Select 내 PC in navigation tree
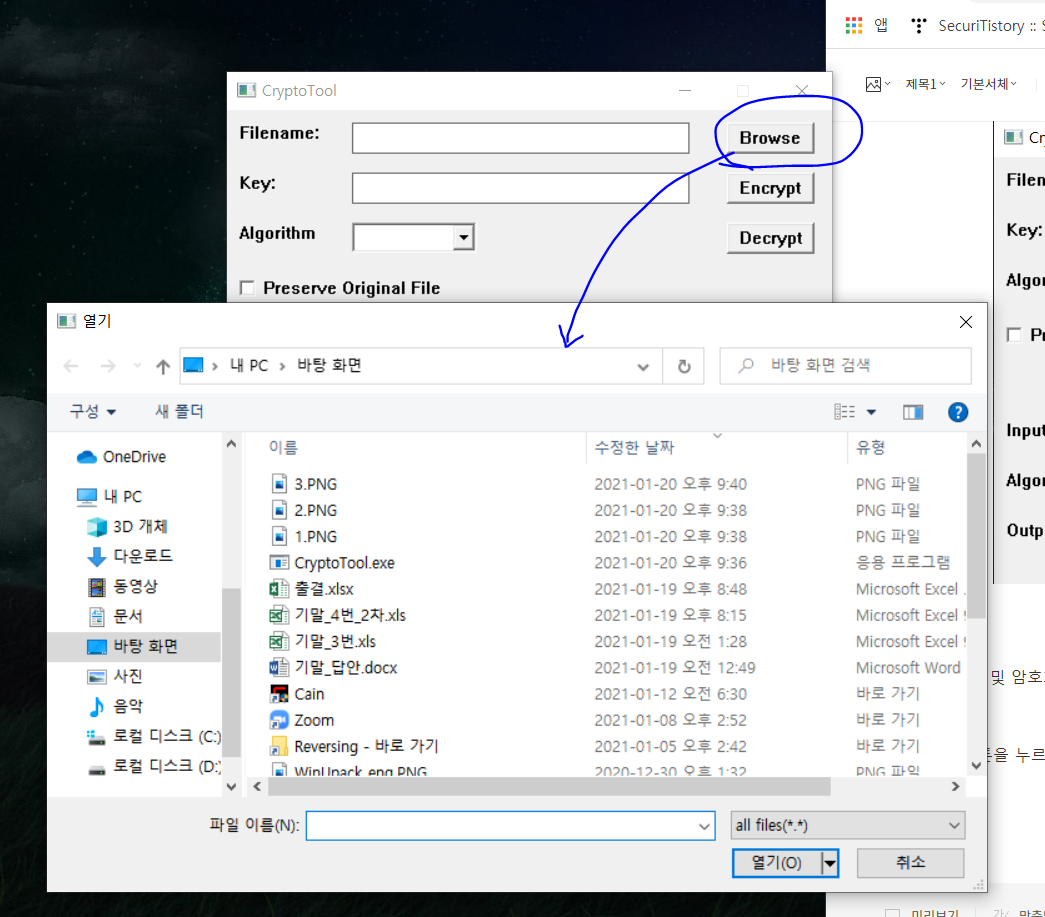This screenshot has height=917, width=1045. [109, 496]
